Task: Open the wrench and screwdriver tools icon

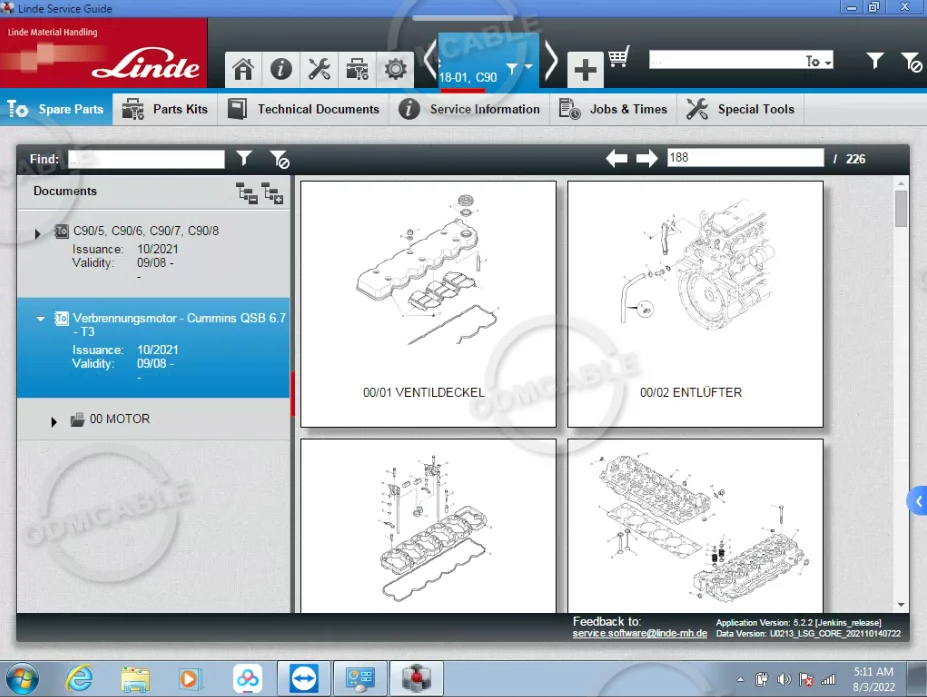Action: point(319,69)
